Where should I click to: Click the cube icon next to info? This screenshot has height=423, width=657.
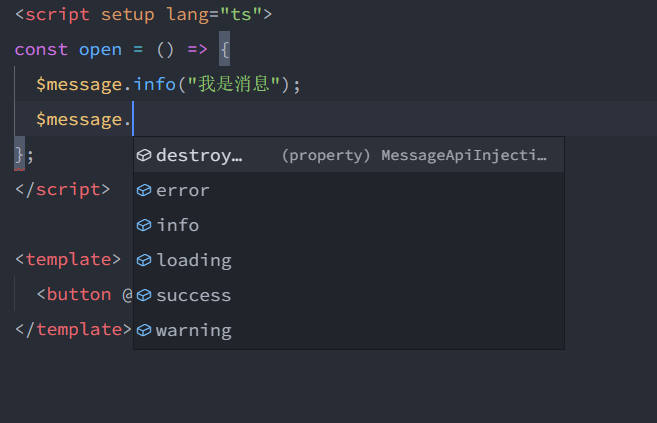(144, 225)
